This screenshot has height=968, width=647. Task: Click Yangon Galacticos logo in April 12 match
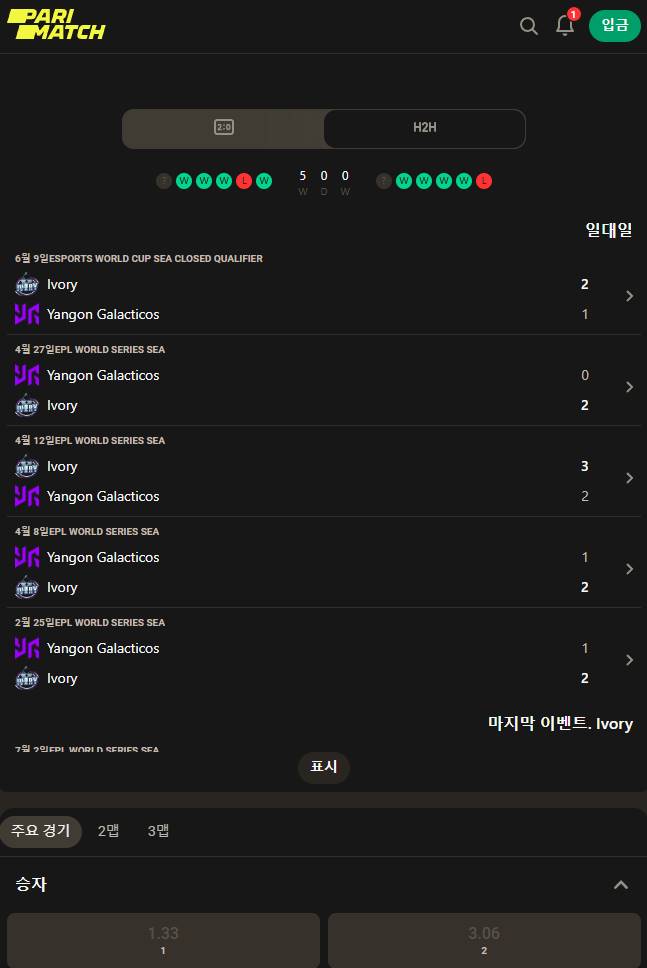tap(27, 496)
